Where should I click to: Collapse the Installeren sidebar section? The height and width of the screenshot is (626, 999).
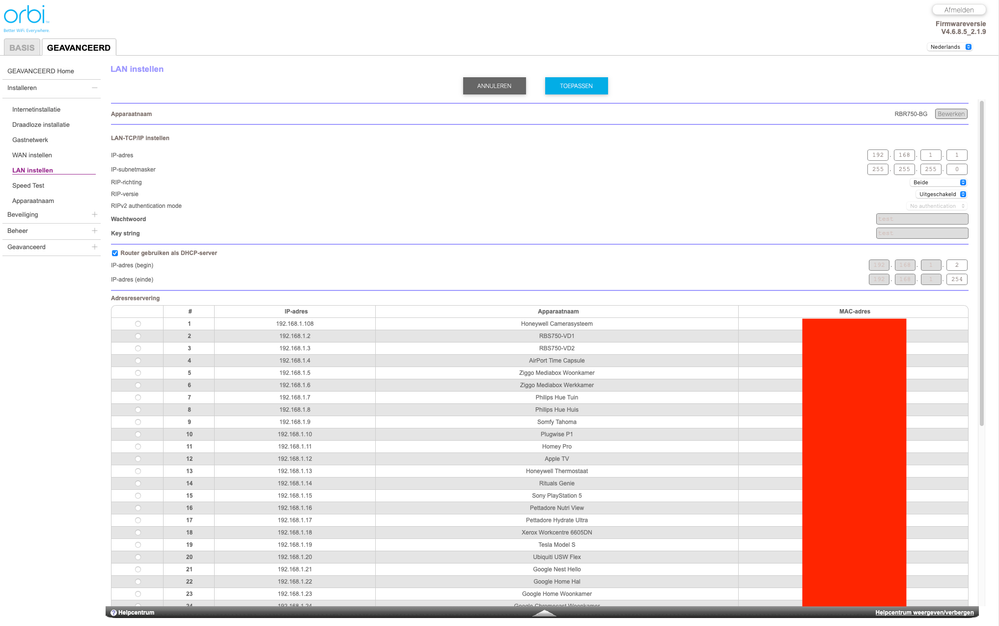pyautogui.click(x=94, y=88)
